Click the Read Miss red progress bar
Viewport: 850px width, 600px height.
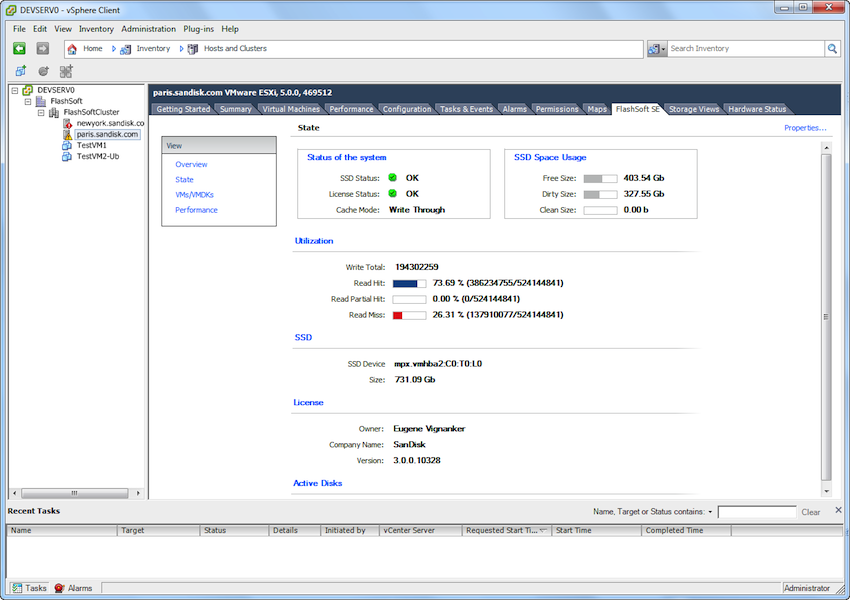[x=409, y=315]
